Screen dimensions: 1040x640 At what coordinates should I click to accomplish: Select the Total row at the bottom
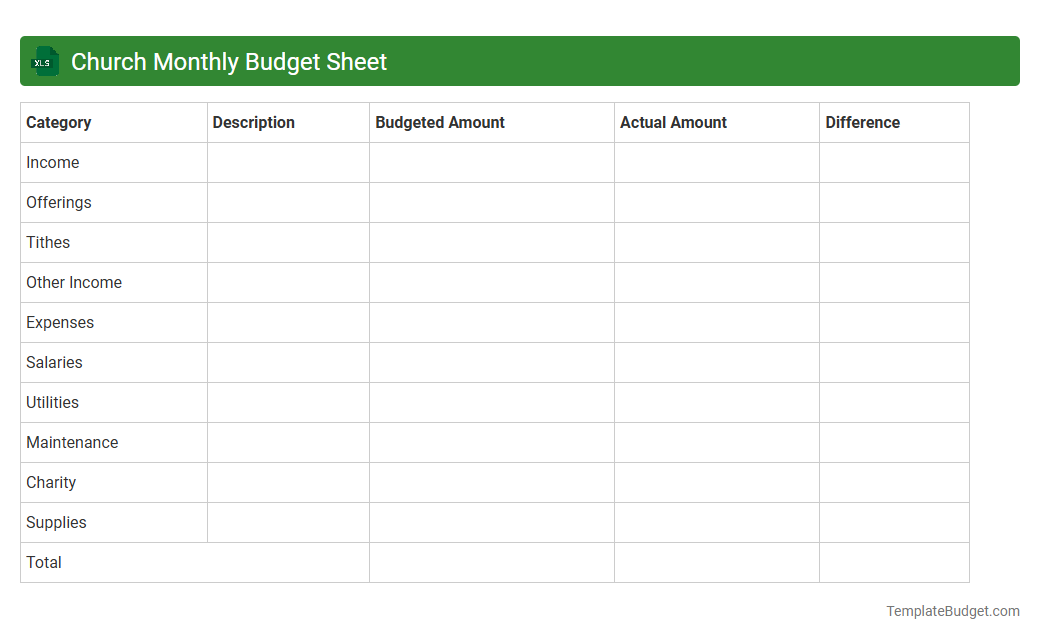pos(44,562)
